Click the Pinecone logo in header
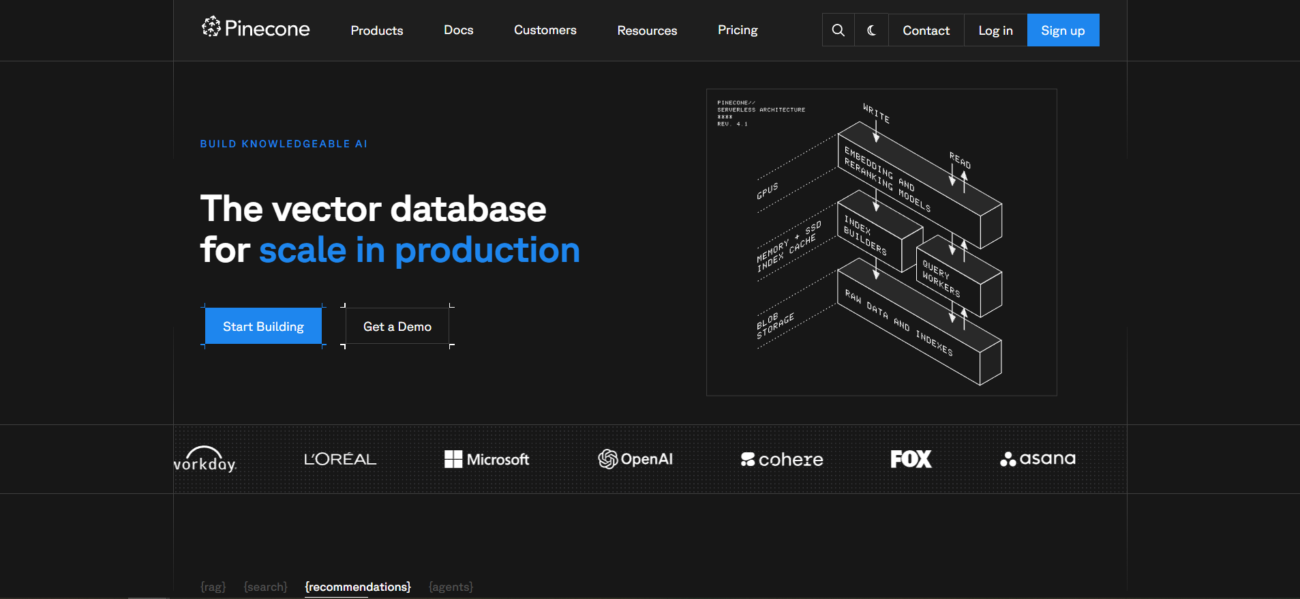Screen dimensions: 1300x599 coord(255,29)
